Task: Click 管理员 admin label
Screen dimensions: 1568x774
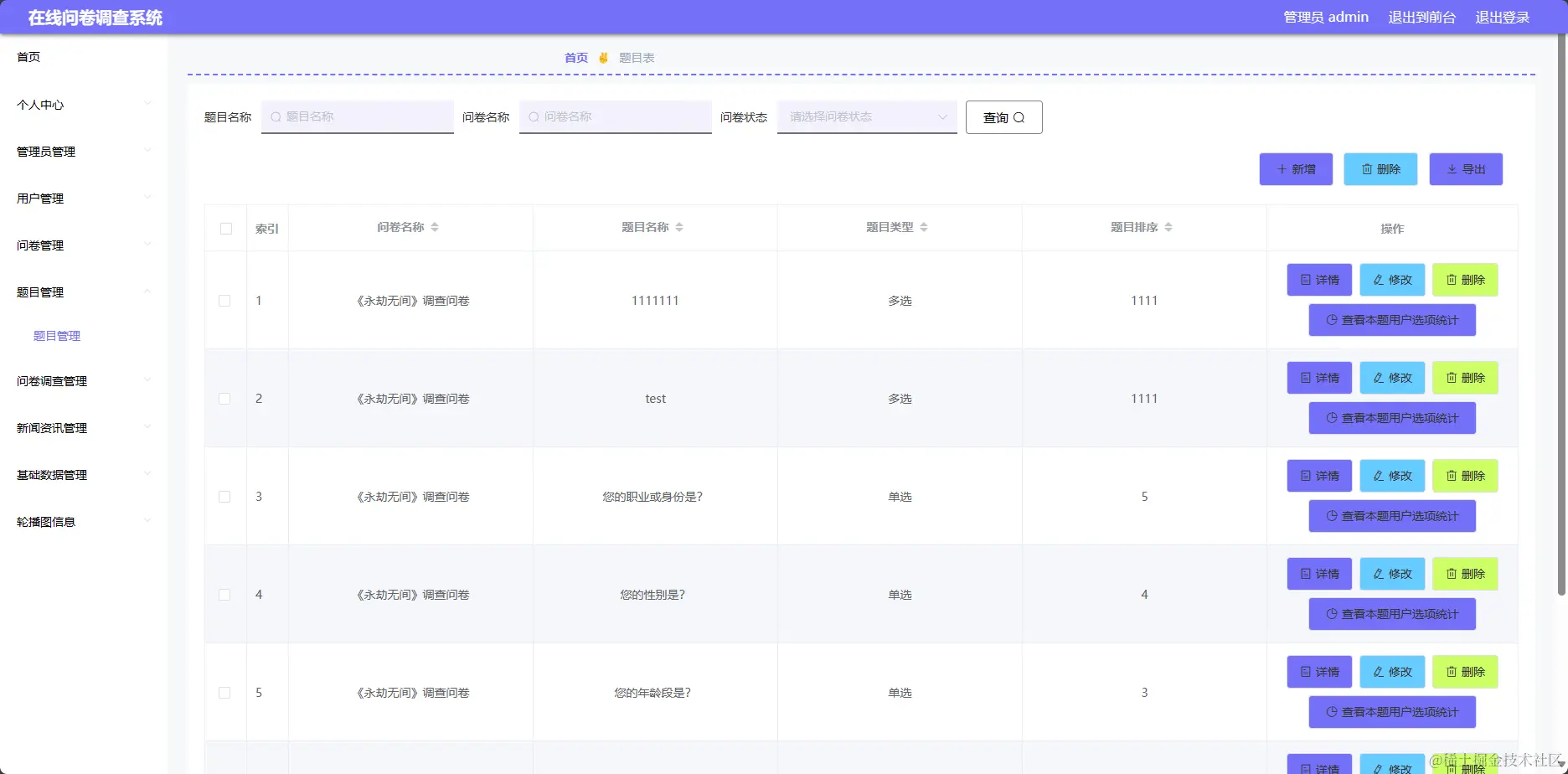Action: click(1326, 18)
